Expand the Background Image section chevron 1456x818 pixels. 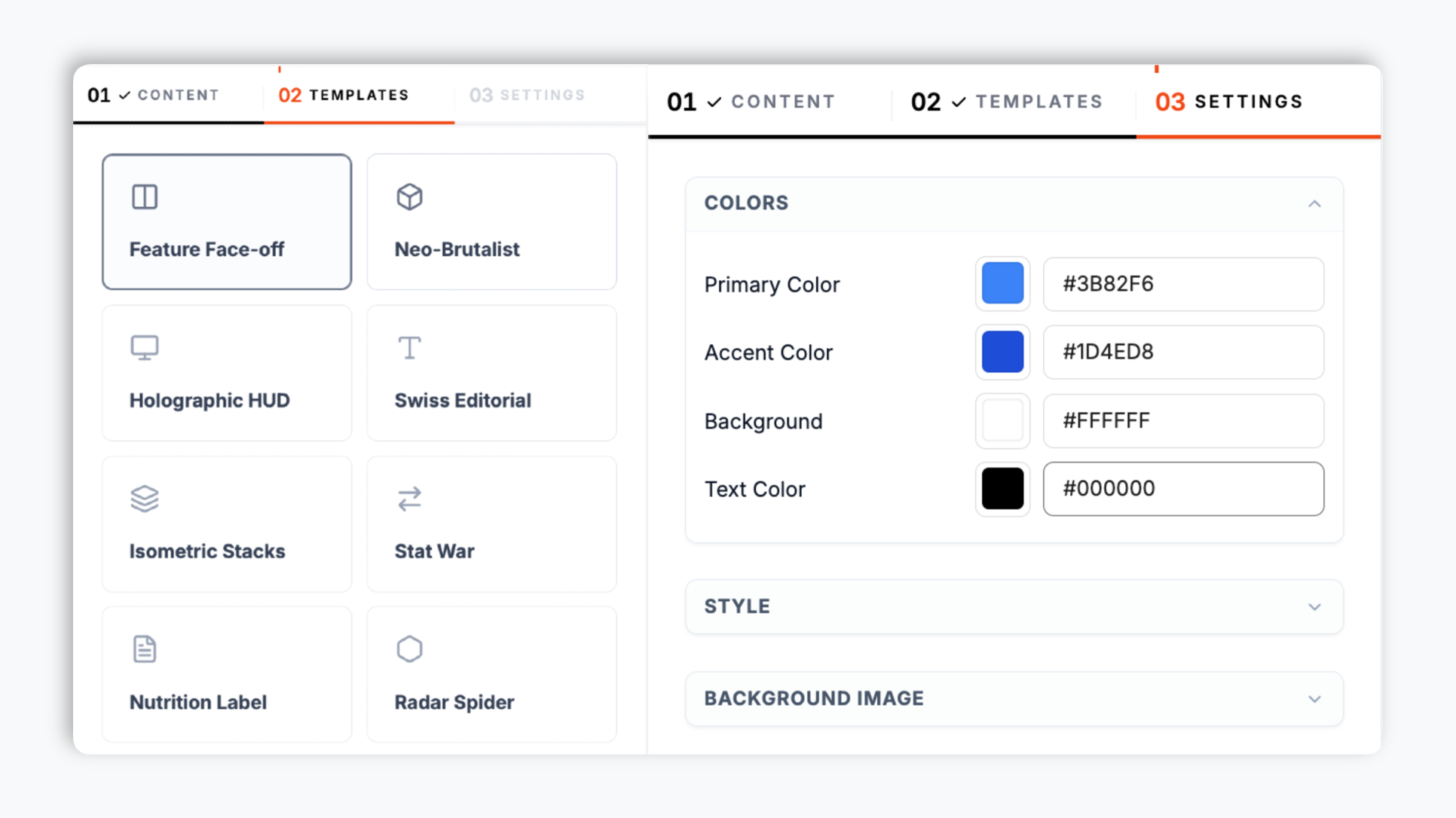coord(1314,699)
